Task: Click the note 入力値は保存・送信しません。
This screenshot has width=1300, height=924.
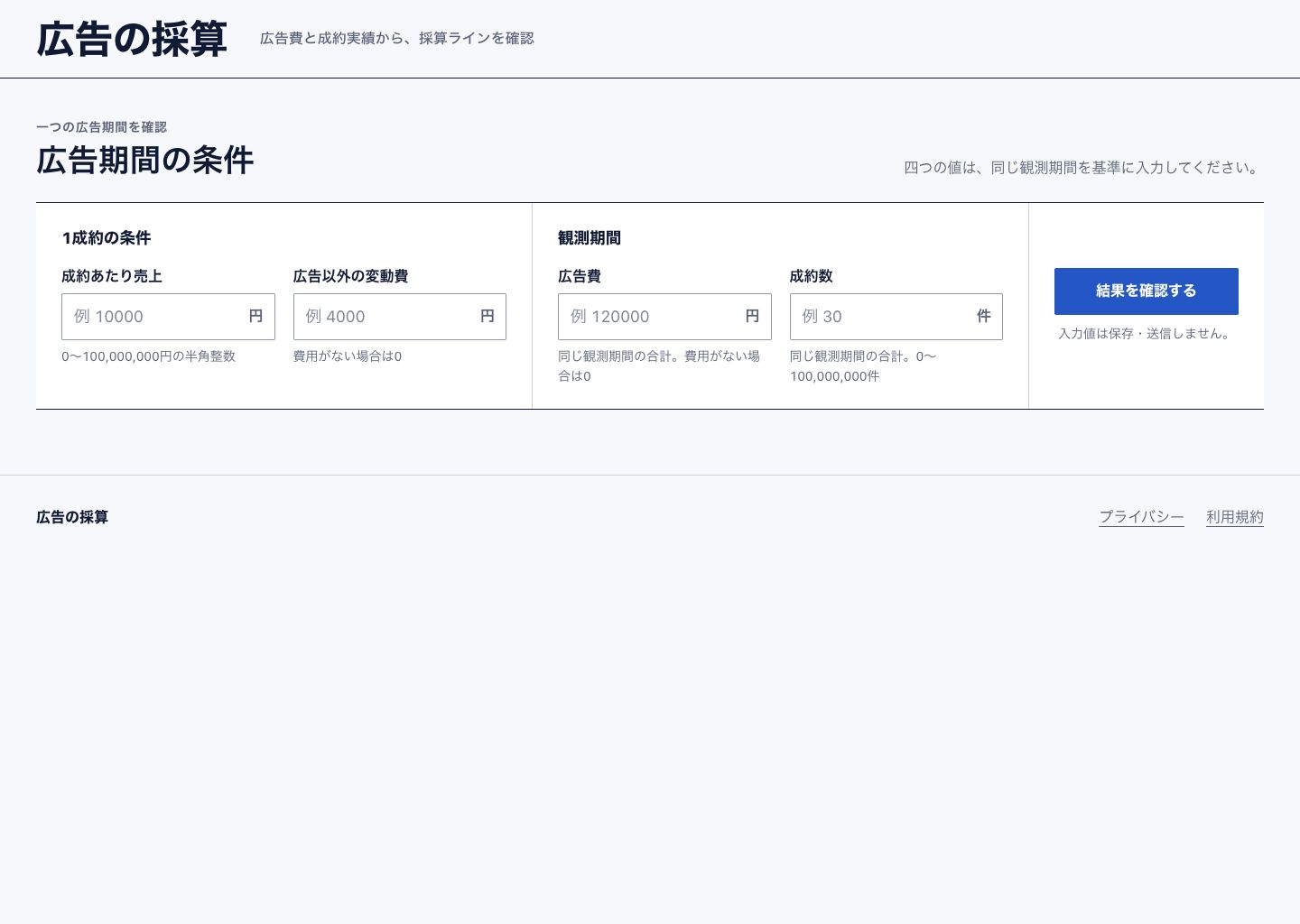Action: tap(1147, 334)
